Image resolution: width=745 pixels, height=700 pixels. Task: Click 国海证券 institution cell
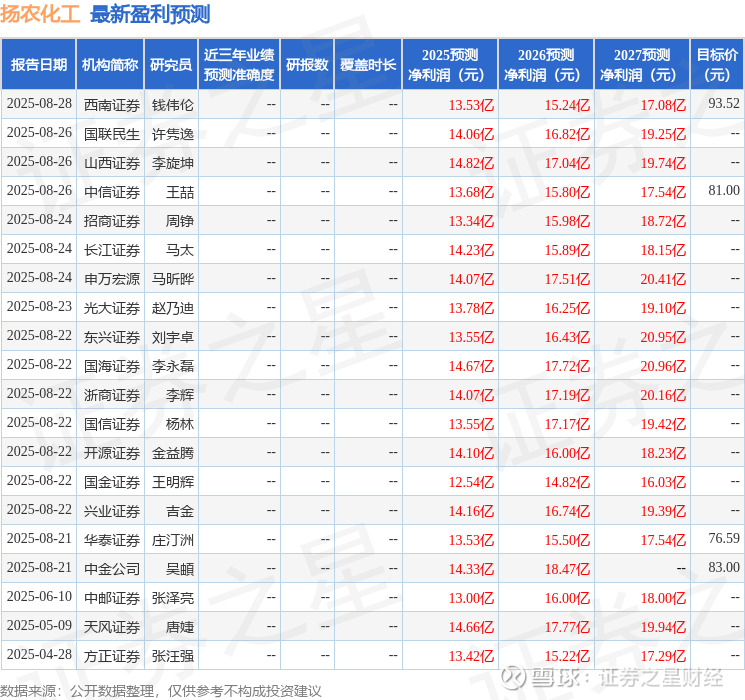coord(112,366)
